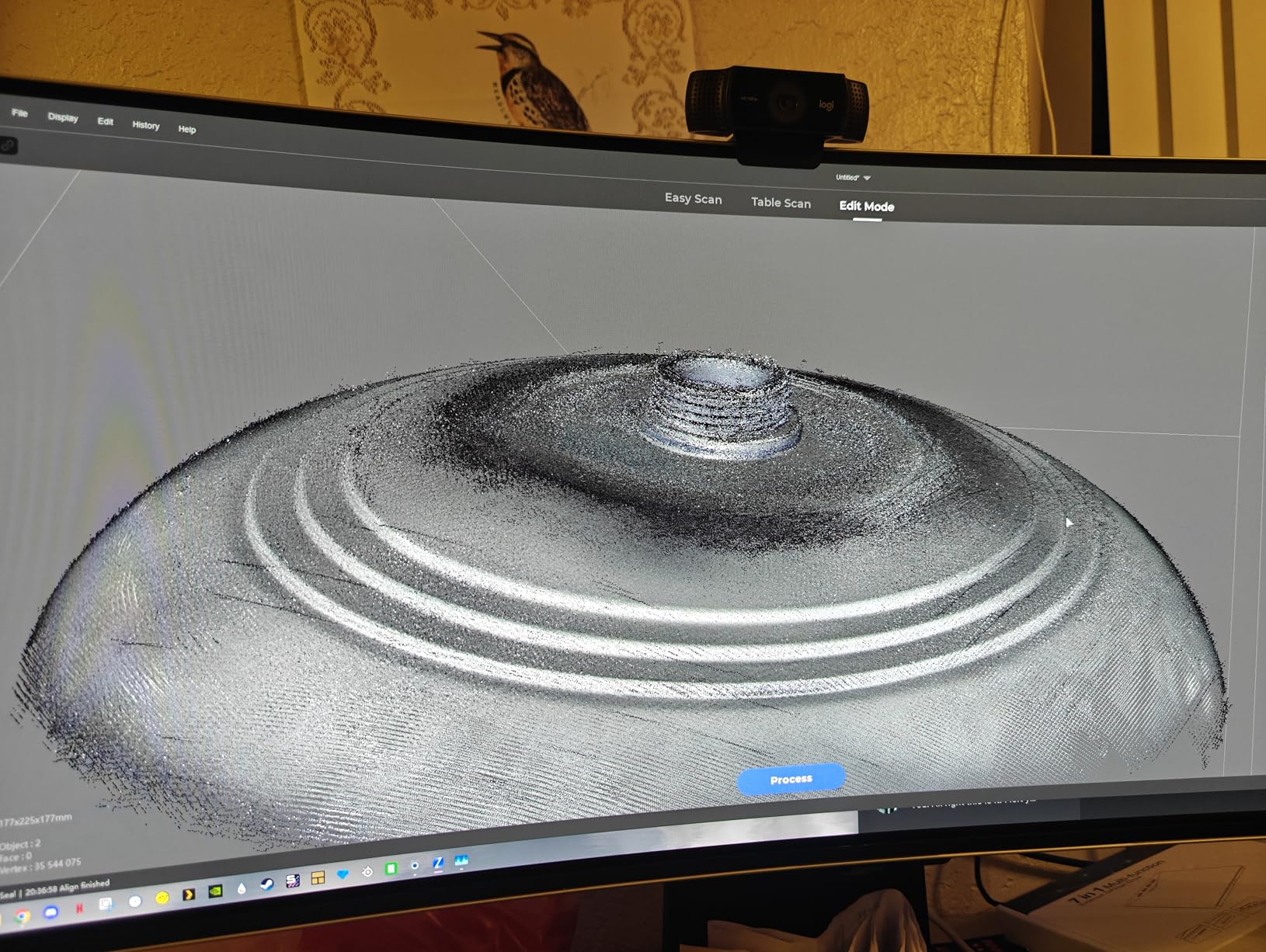Select the Edit Mode tab
The height and width of the screenshot is (952, 1266).
point(867,207)
